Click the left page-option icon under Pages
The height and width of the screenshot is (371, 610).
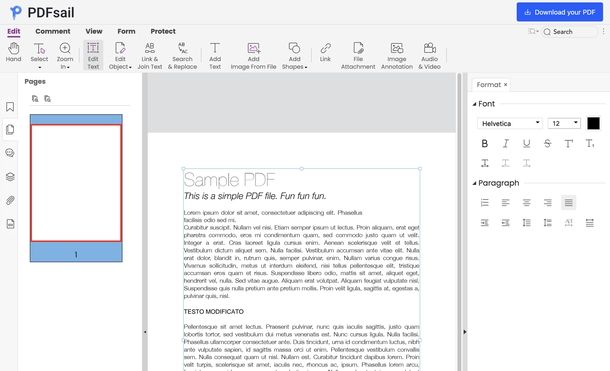point(35,99)
